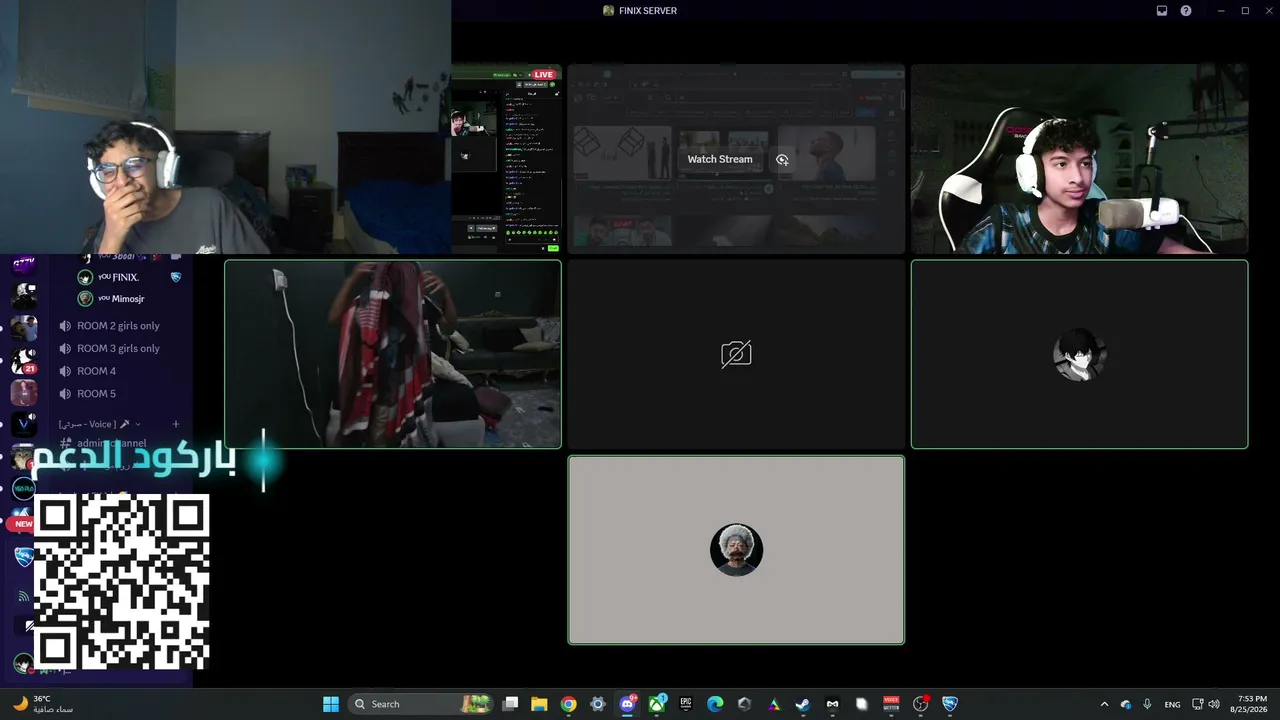Switch to Discord on the taskbar
The width and height of the screenshot is (1280, 720).
tap(628, 704)
